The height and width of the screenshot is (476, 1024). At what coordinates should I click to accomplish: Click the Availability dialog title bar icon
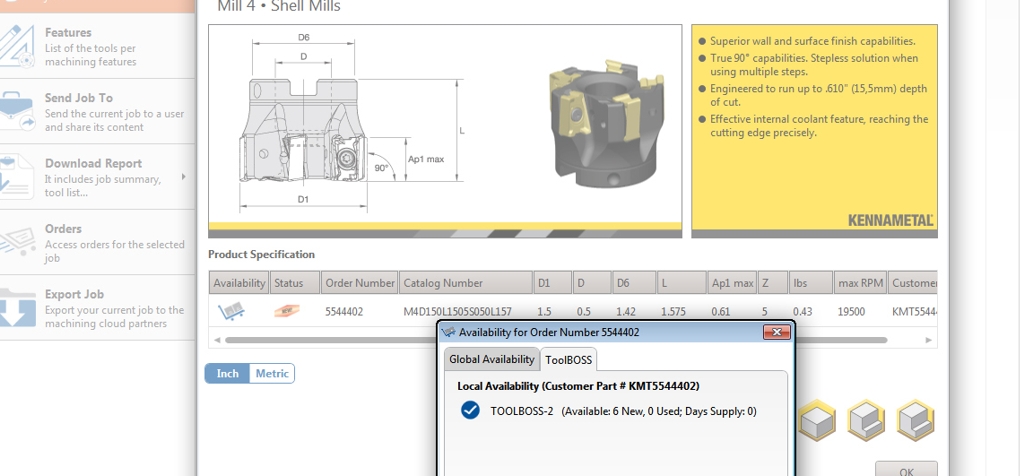coord(449,332)
